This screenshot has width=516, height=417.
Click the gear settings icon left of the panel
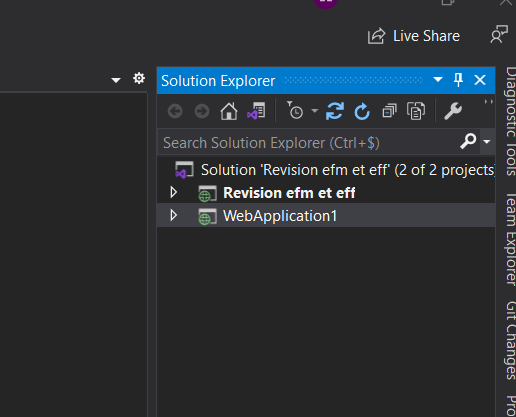click(x=139, y=78)
